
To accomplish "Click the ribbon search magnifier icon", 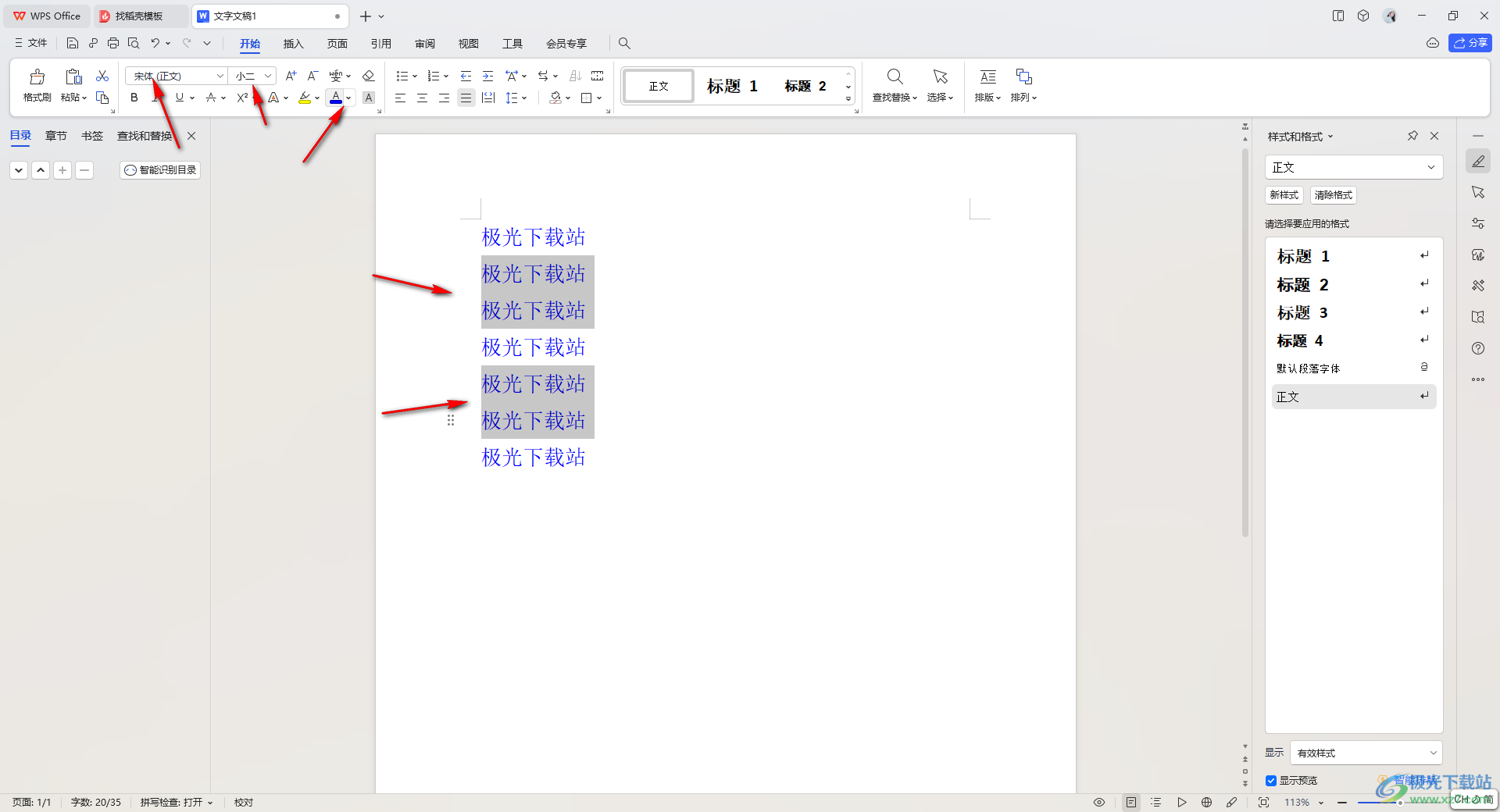I will pyautogui.click(x=624, y=43).
